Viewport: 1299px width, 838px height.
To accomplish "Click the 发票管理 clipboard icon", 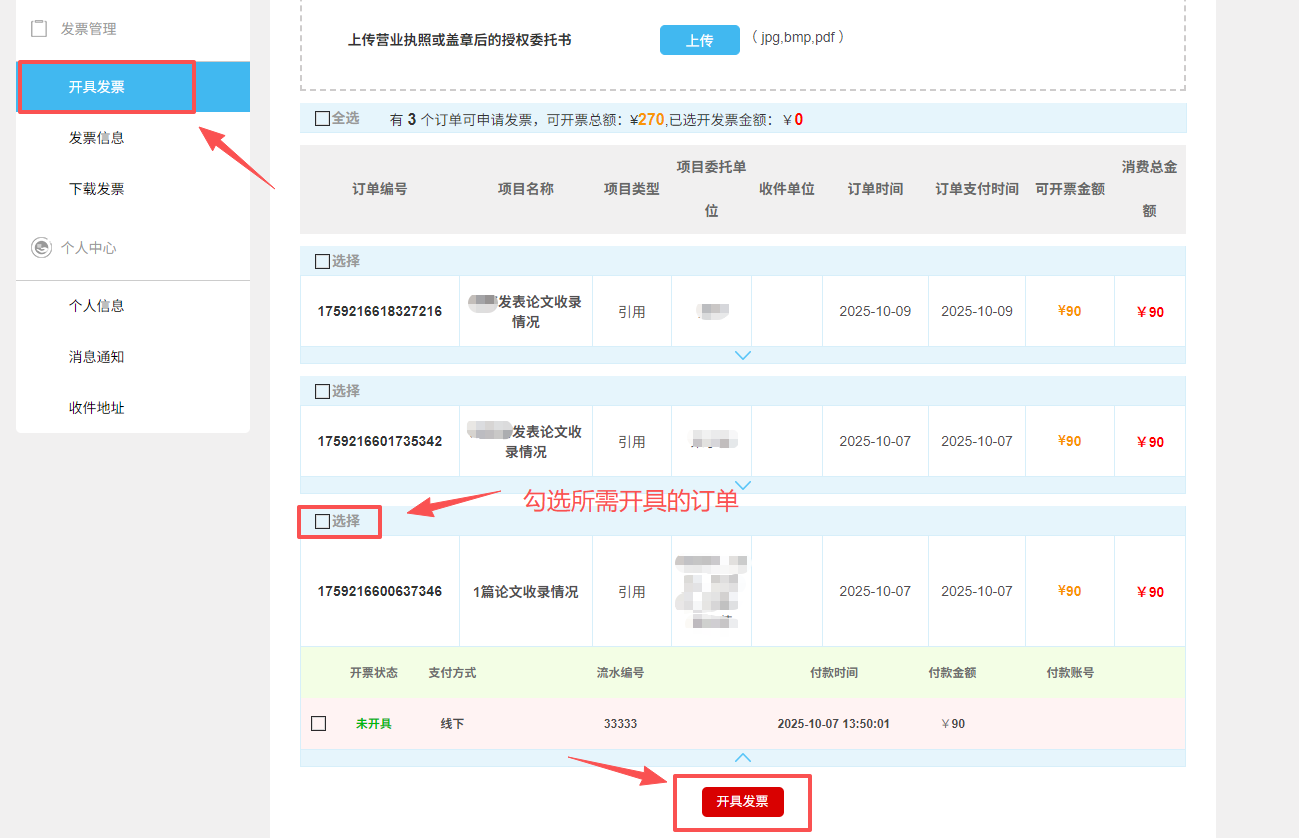I will click(39, 29).
